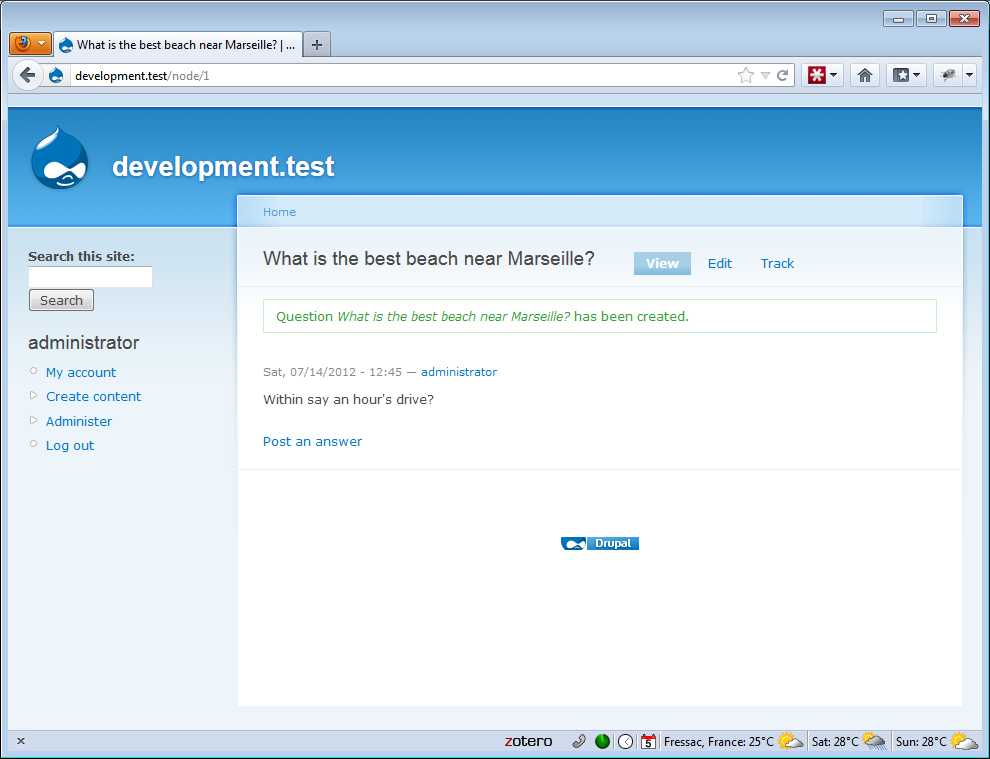Image resolution: width=990 pixels, height=759 pixels.
Task: Switch to the Edit tab
Action: 719,263
